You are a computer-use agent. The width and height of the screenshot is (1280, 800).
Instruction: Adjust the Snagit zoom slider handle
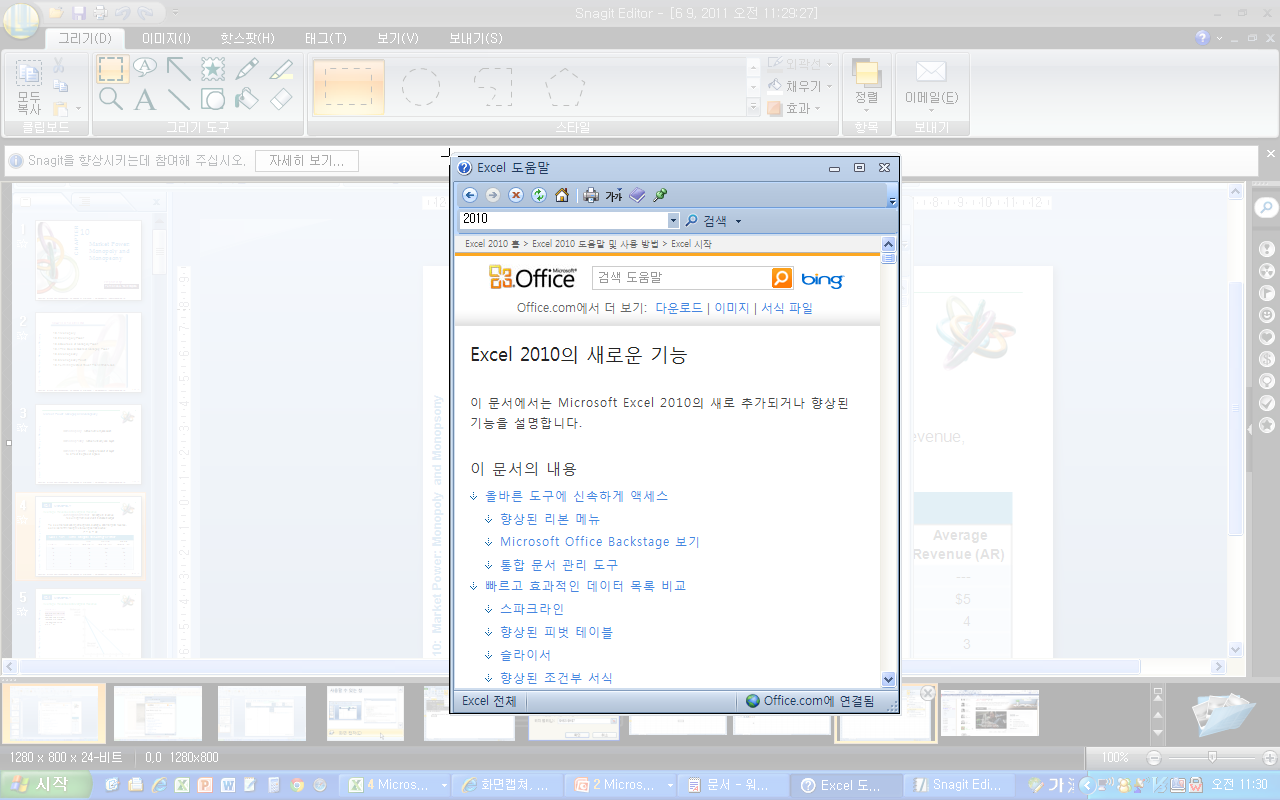coord(1212,758)
